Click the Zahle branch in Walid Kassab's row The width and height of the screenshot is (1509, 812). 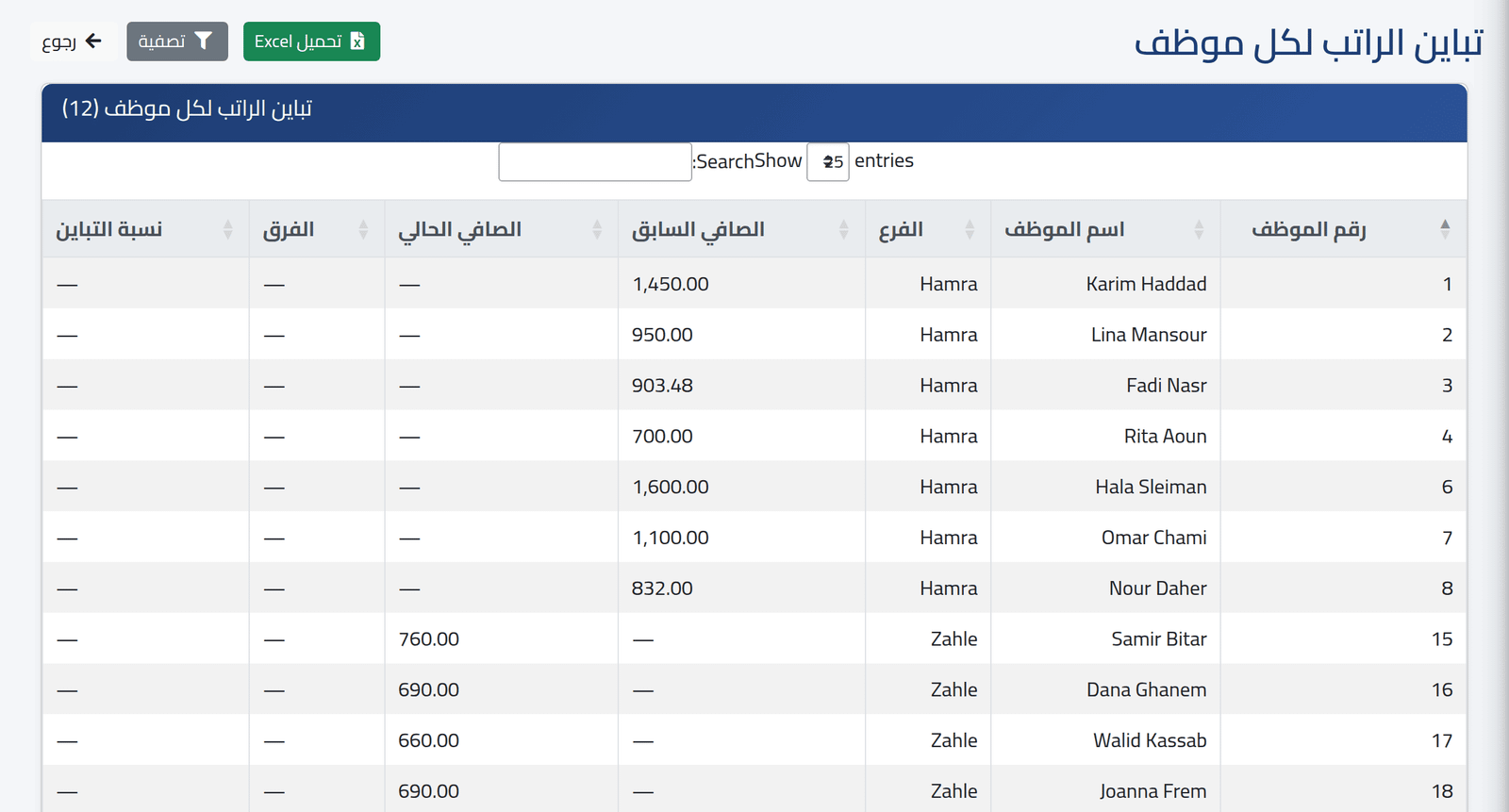953,741
